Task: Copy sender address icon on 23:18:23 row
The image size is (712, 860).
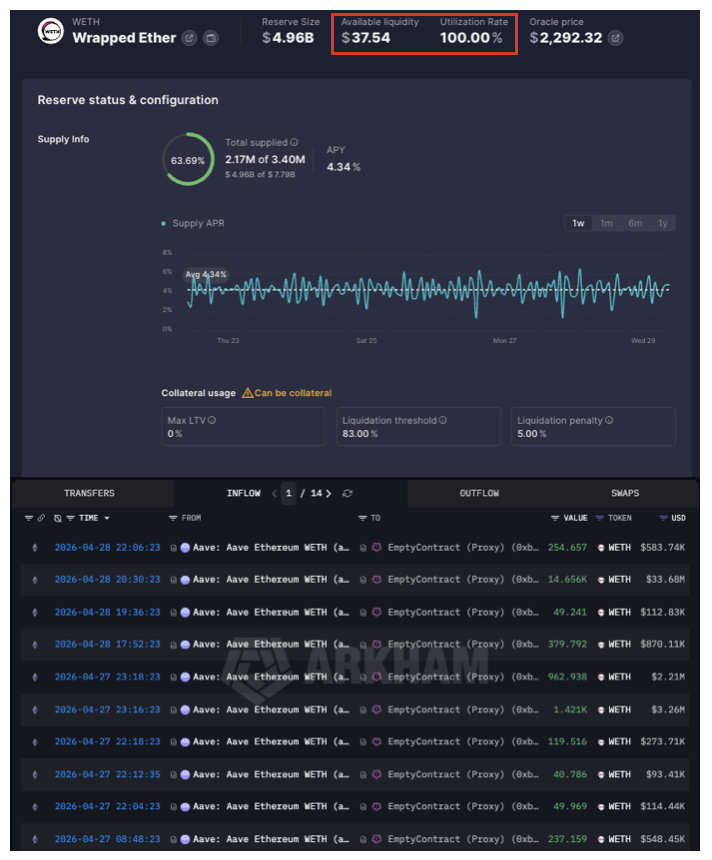Action: pos(173,677)
